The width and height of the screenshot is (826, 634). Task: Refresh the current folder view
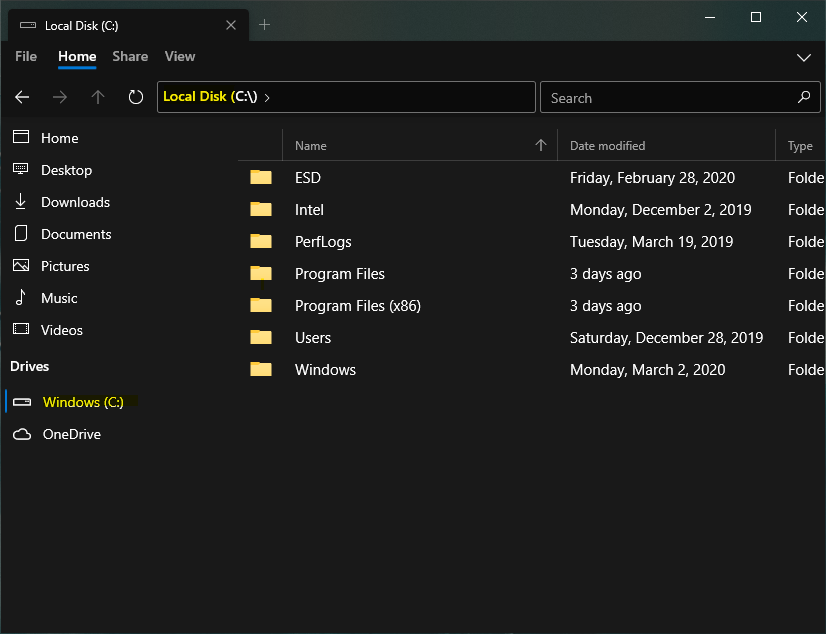coord(136,97)
